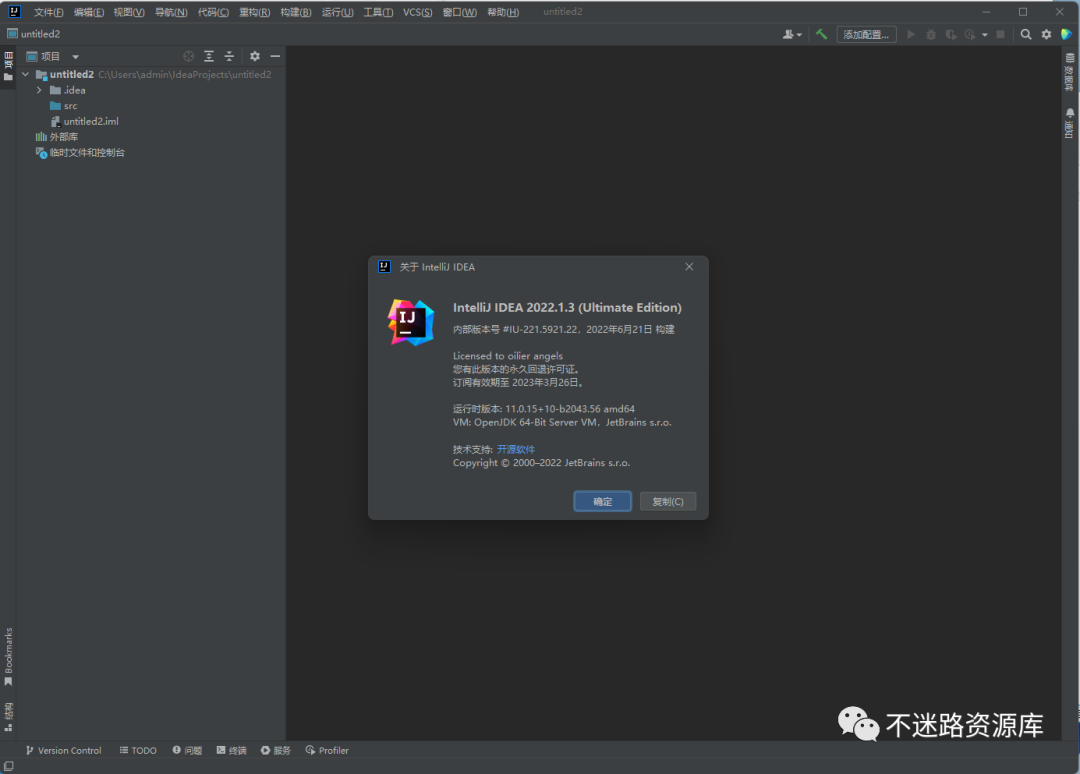The height and width of the screenshot is (774, 1080).
Task: Toggle the Bookmarks side tool window
Action: 9,655
